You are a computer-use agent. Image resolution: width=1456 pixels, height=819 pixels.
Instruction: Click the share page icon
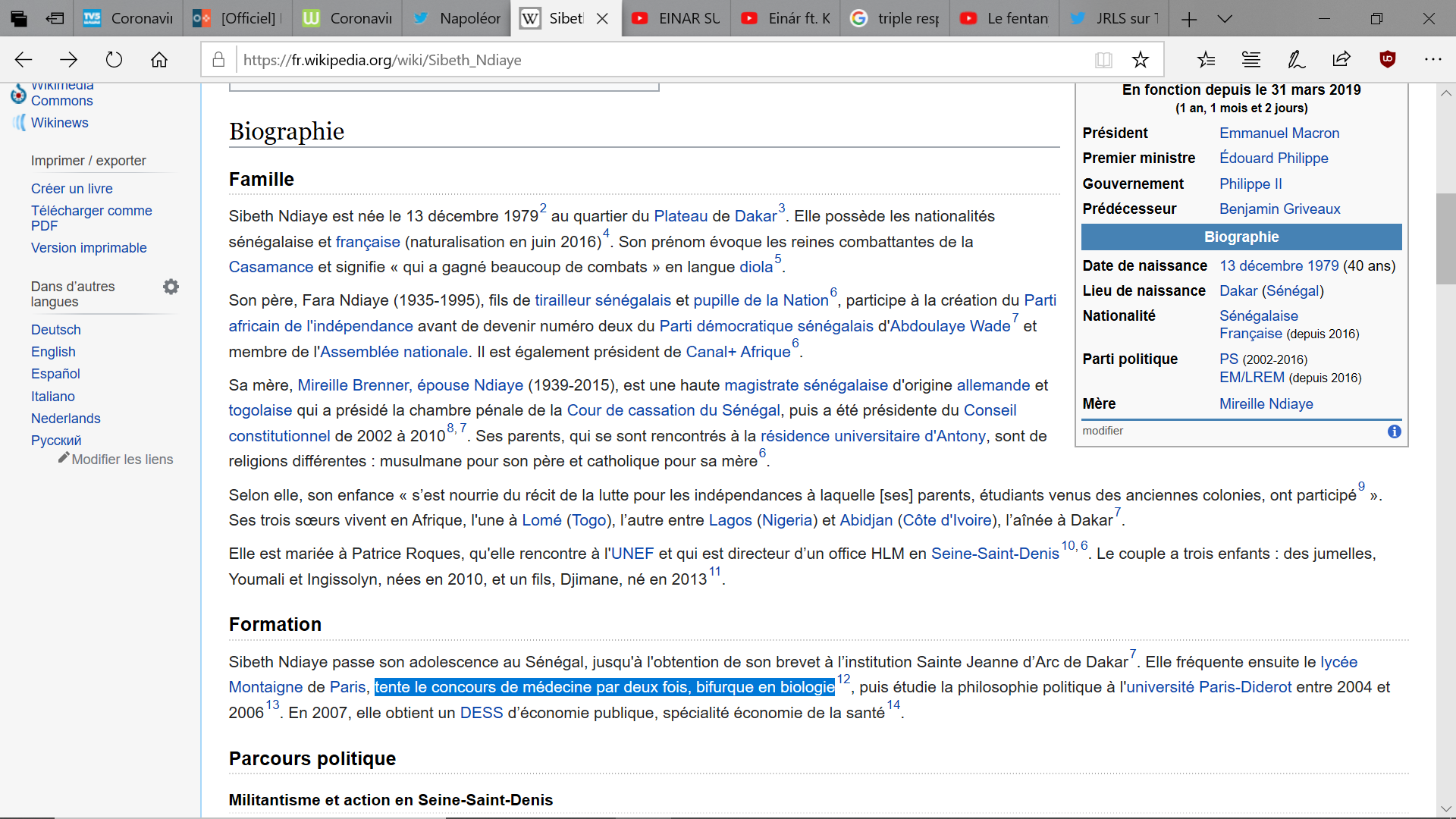[1341, 60]
